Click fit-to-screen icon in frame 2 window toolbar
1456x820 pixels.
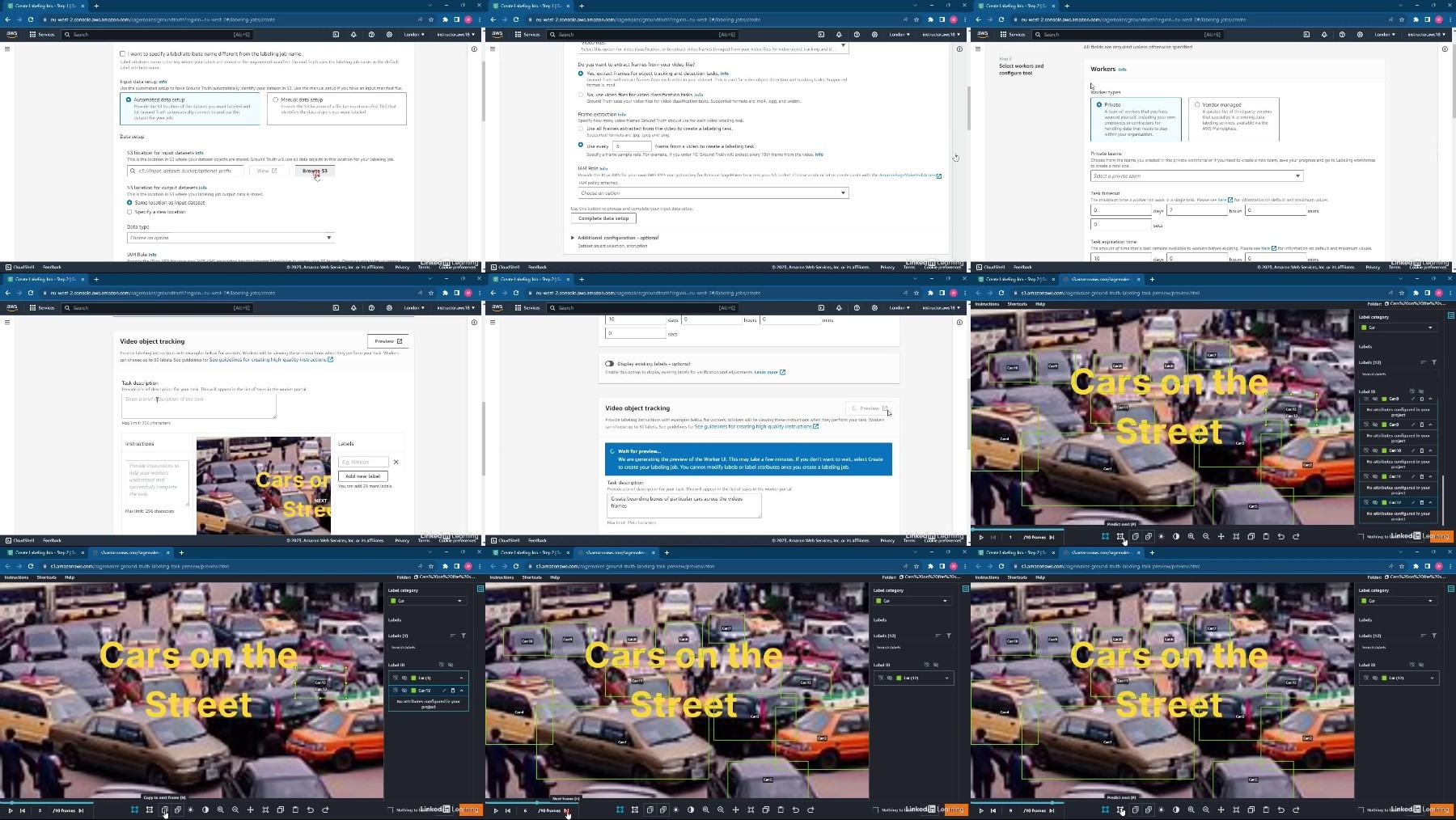coord(265,809)
